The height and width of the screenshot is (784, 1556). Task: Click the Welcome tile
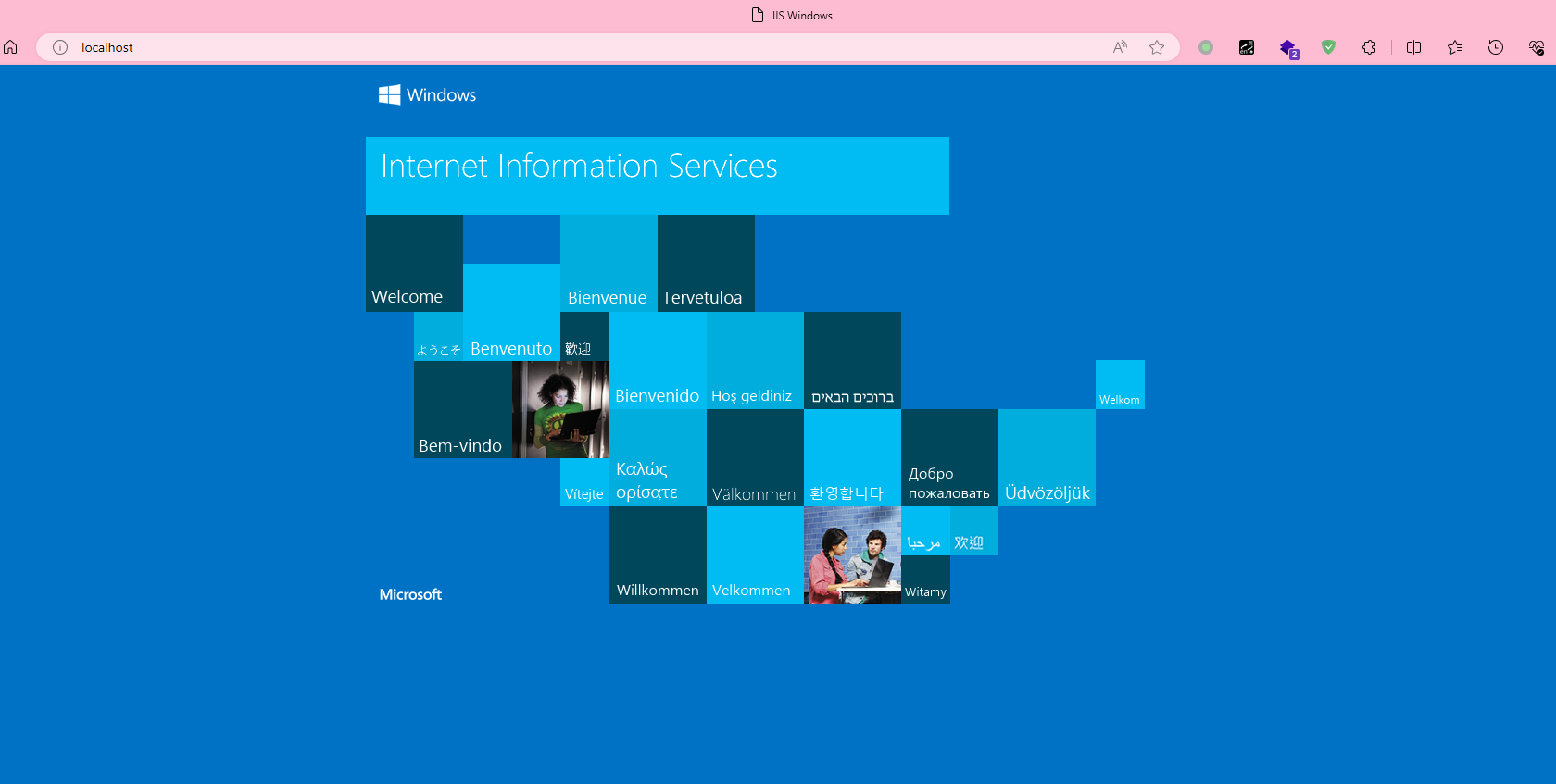(x=414, y=264)
